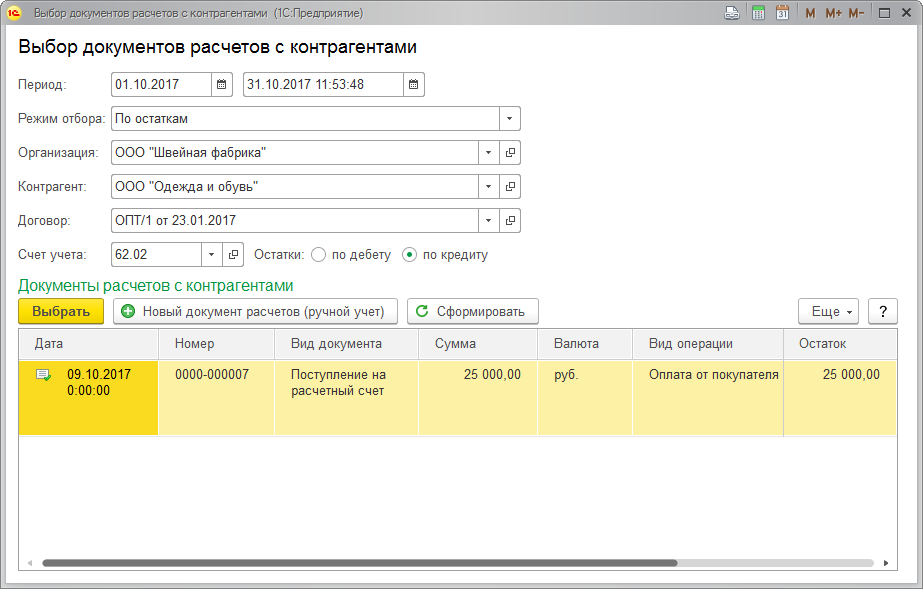Click the Сформировать button
The width and height of the screenshot is (923, 589).
[473, 312]
